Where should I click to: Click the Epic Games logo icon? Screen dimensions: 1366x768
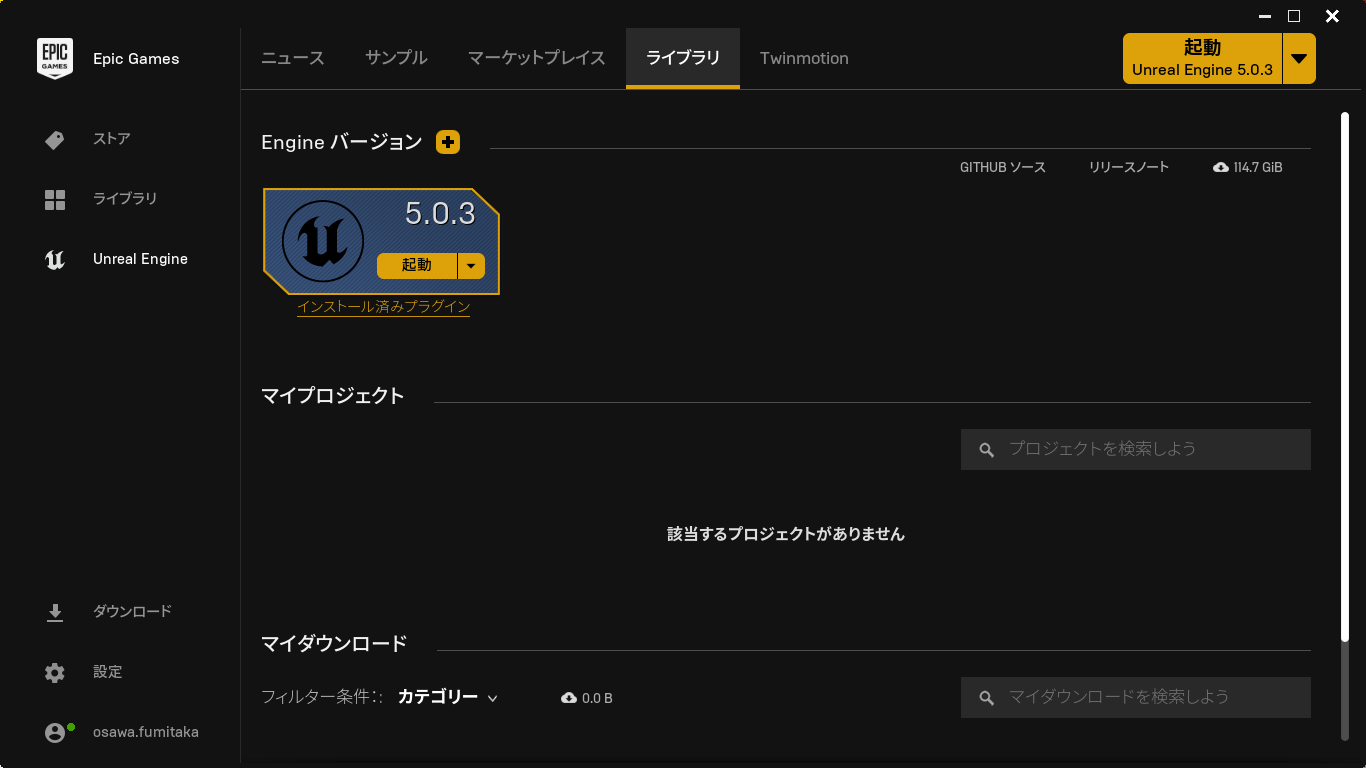point(55,59)
